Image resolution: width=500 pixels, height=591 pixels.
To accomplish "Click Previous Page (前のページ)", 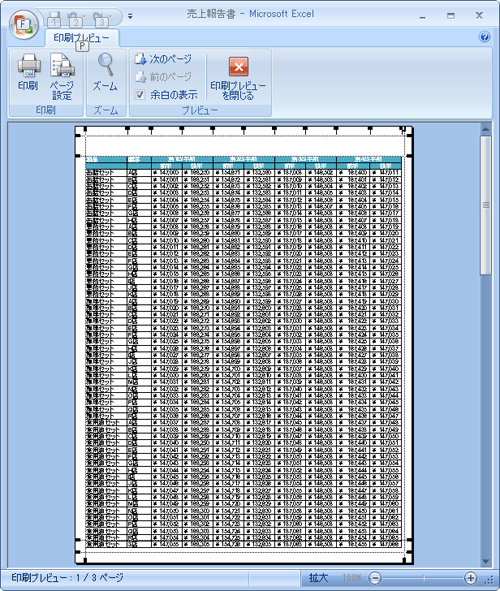I will [x=163, y=77].
